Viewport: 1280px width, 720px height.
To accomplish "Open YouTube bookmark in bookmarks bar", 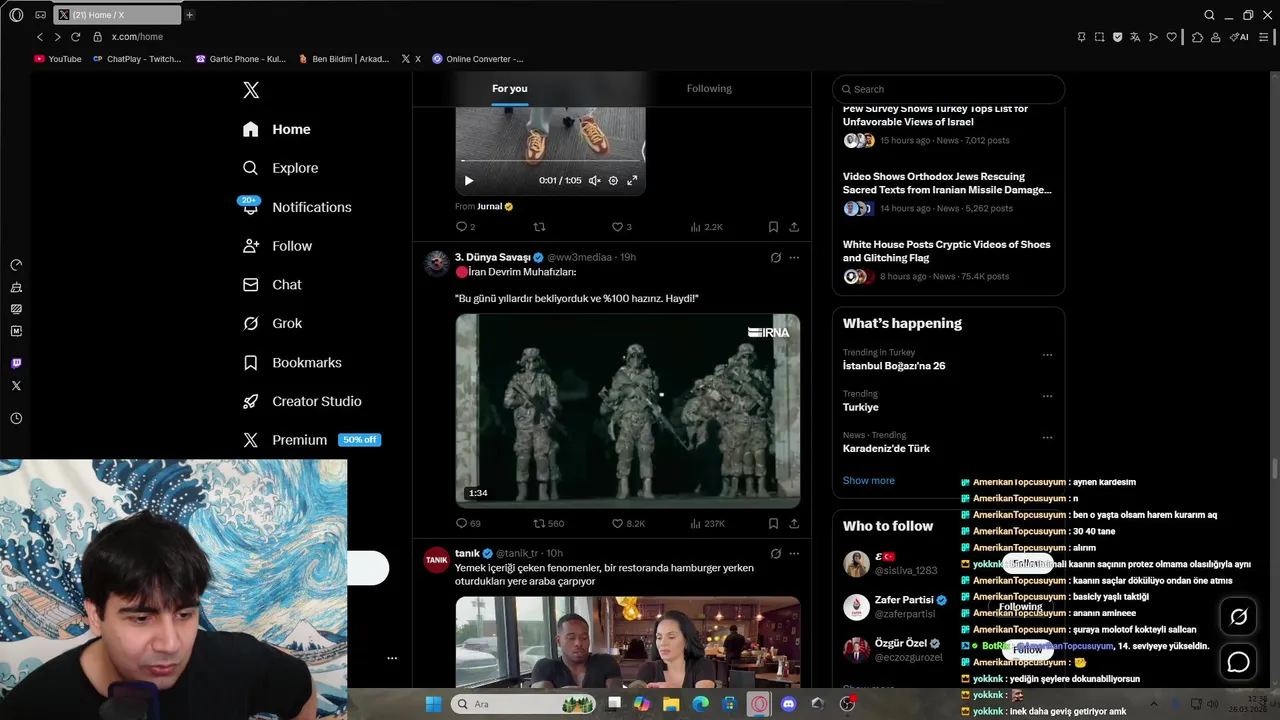I will 58,59.
